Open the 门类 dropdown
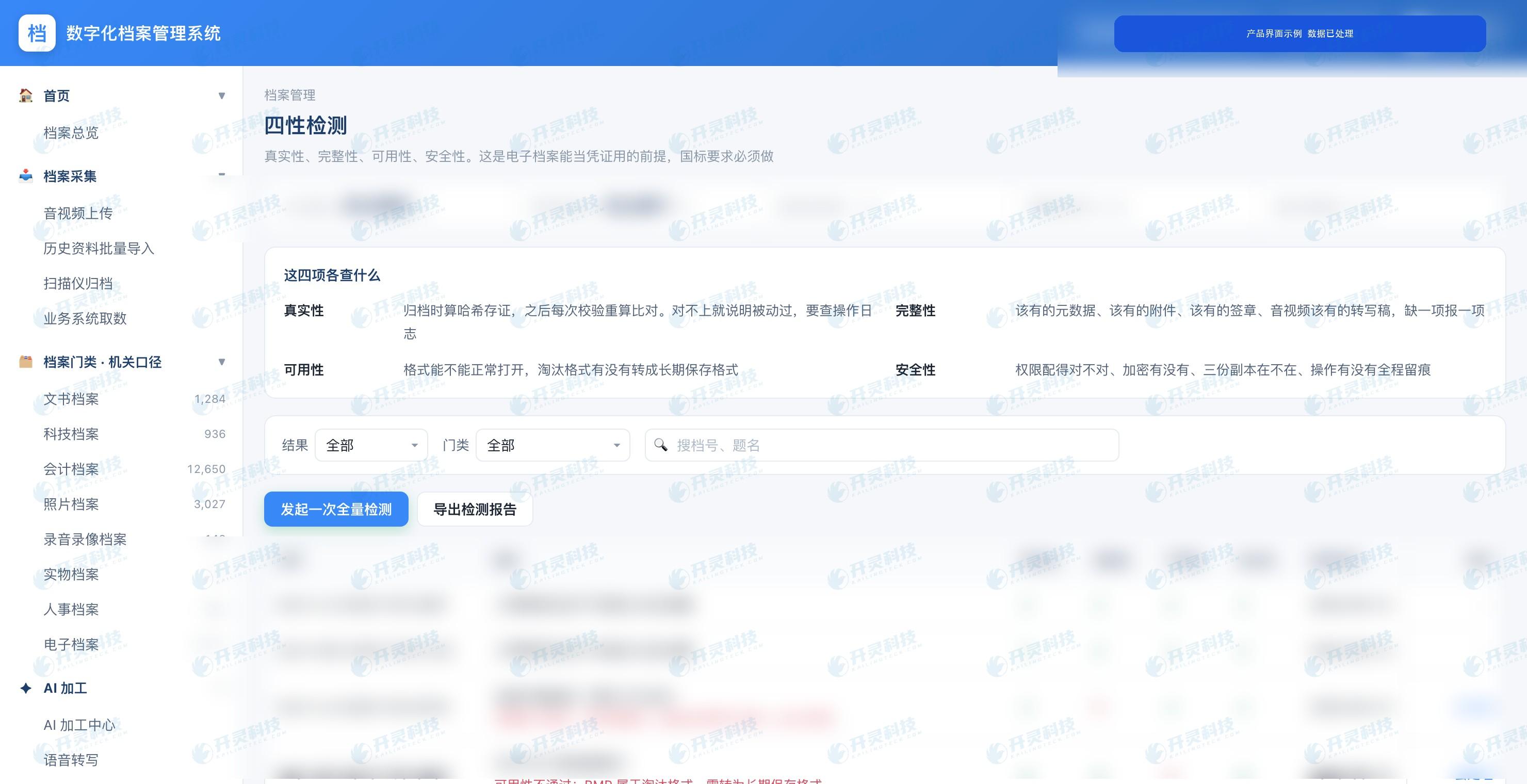The image size is (1527, 784). [553, 445]
